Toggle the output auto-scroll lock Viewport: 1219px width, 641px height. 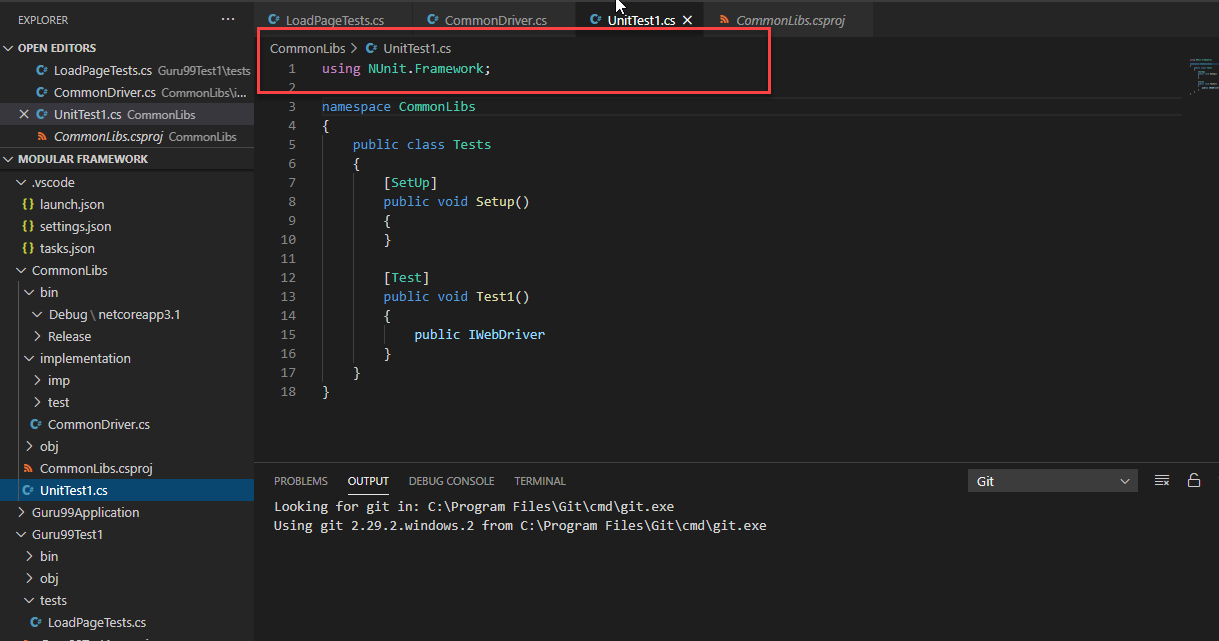(1194, 480)
